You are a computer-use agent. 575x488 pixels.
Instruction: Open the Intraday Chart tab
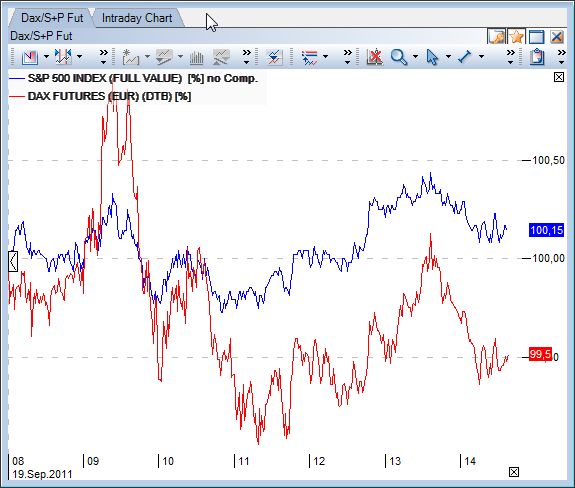[x=137, y=18]
